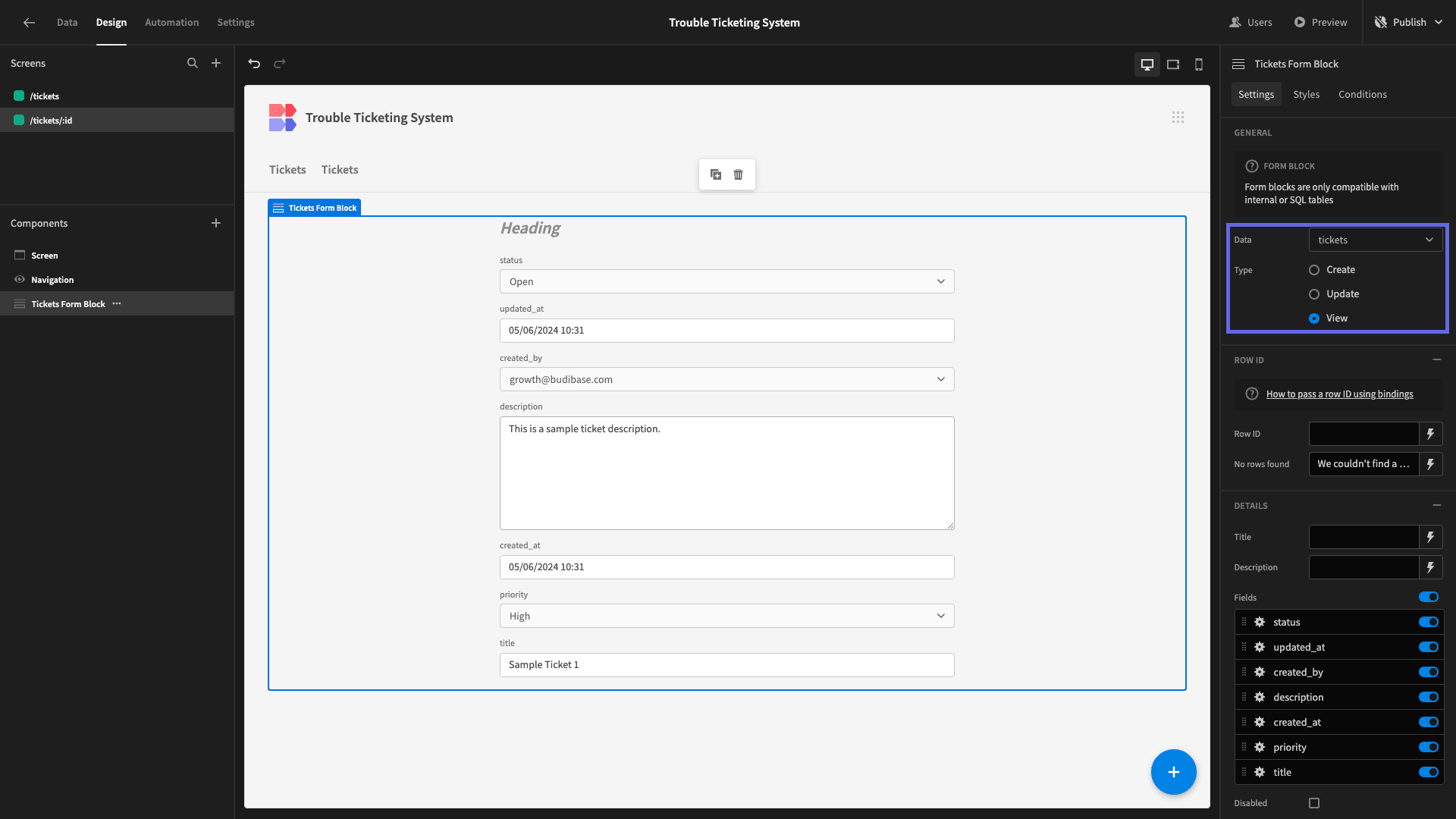The width and height of the screenshot is (1456, 819).
Task: Open the created_by email dropdown
Action: 726,379
